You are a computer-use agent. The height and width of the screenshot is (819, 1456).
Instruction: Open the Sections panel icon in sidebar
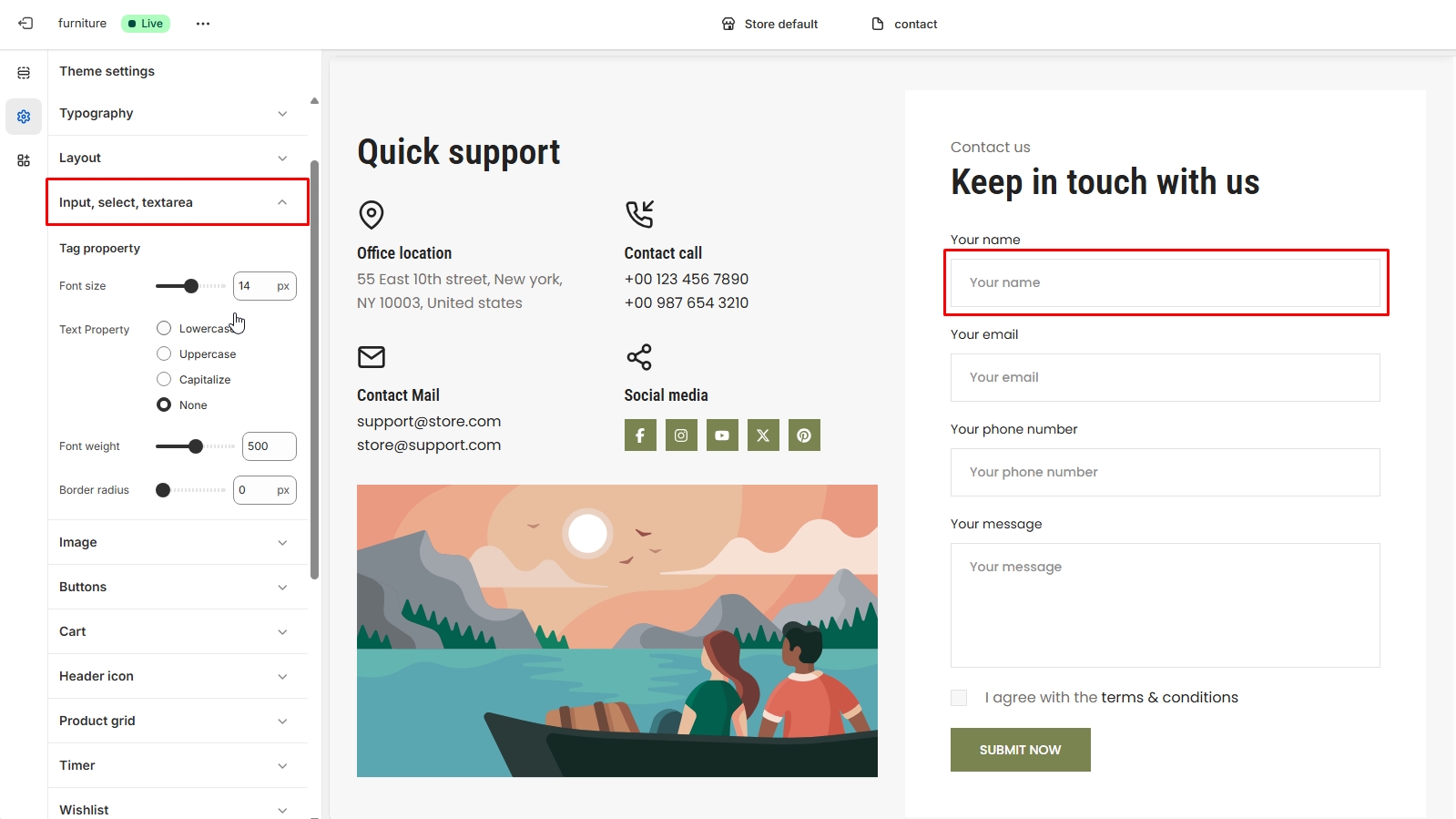[x=24, y=73]
